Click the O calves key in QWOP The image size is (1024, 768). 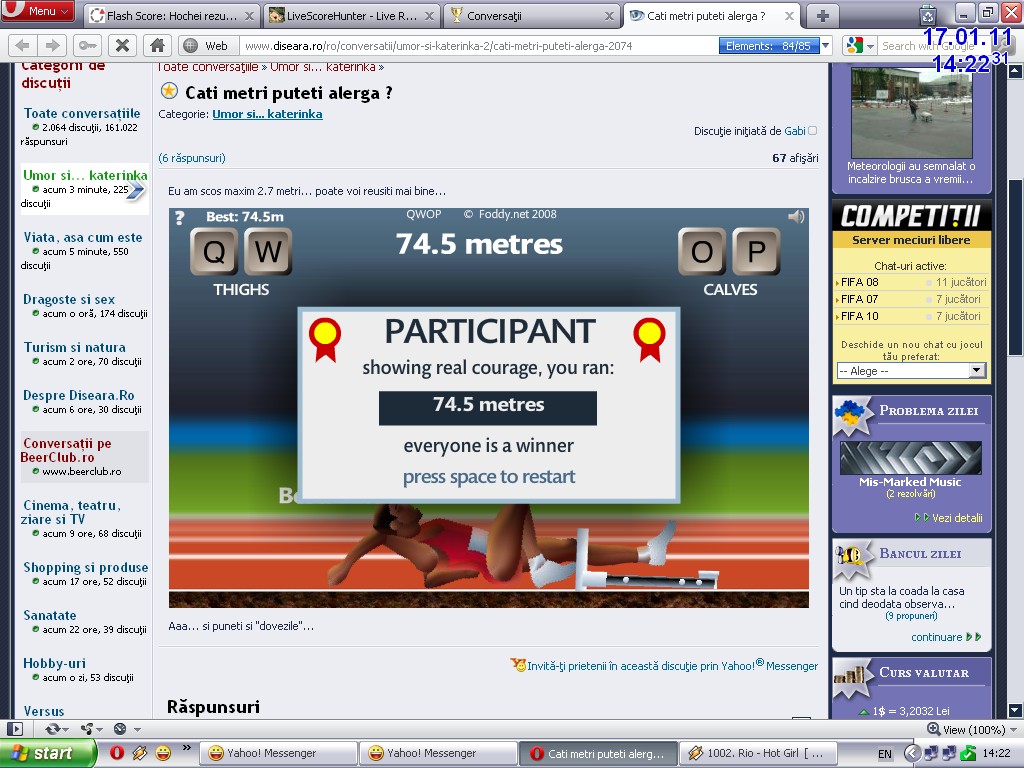coord(702,251)
